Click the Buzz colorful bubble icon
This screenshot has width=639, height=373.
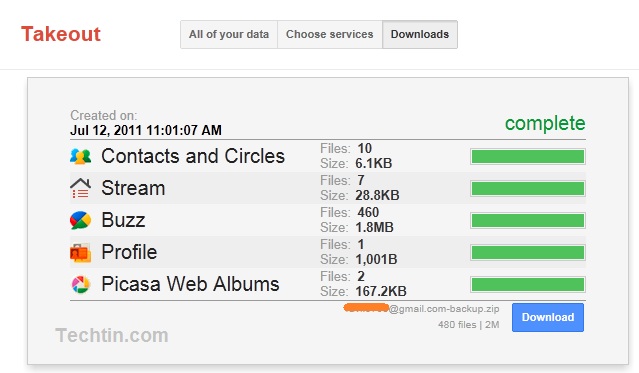coord(80,220)
